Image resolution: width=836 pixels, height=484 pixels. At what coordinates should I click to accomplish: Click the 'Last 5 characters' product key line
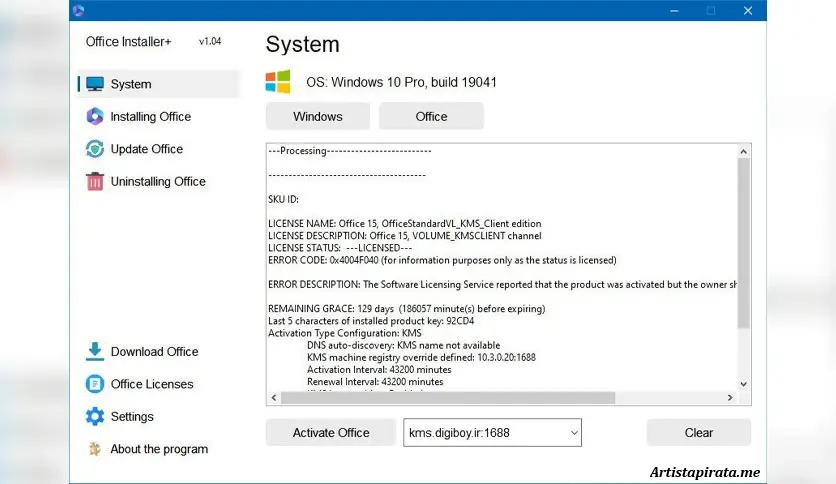coord(371,321)
